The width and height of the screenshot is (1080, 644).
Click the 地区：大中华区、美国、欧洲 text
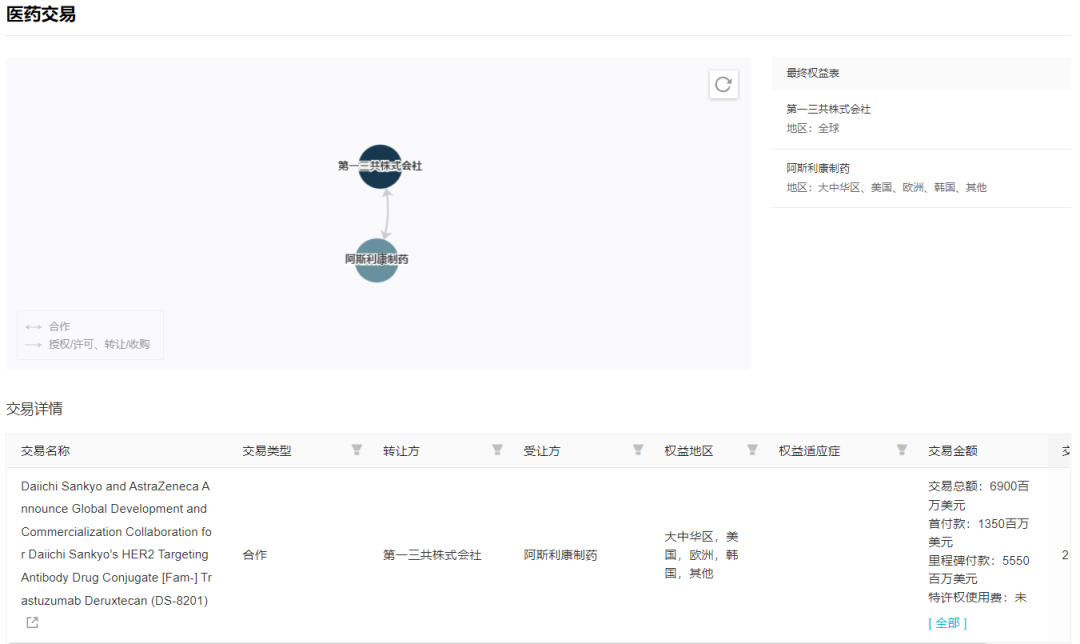point(886,187)
